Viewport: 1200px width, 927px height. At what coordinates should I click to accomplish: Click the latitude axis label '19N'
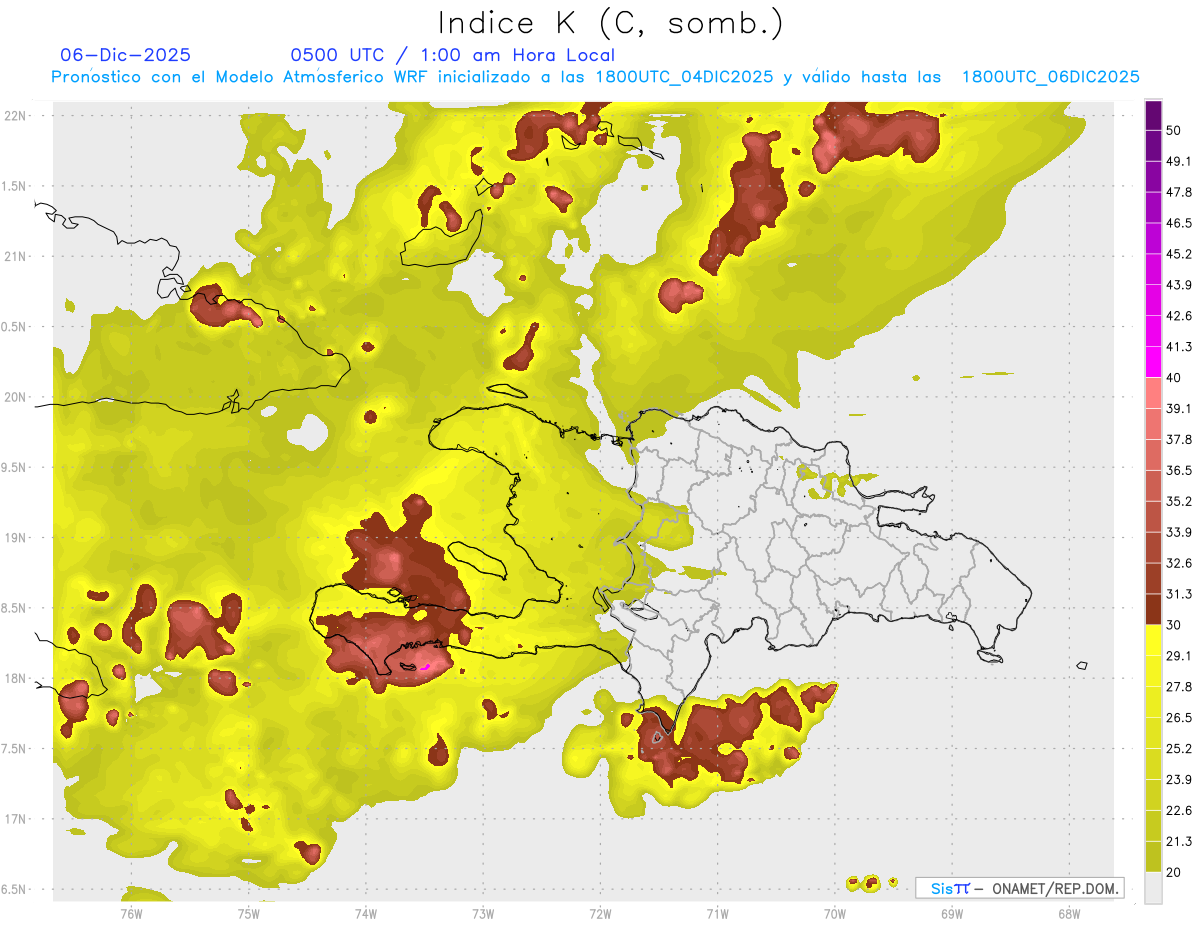(x=15, y=537)
